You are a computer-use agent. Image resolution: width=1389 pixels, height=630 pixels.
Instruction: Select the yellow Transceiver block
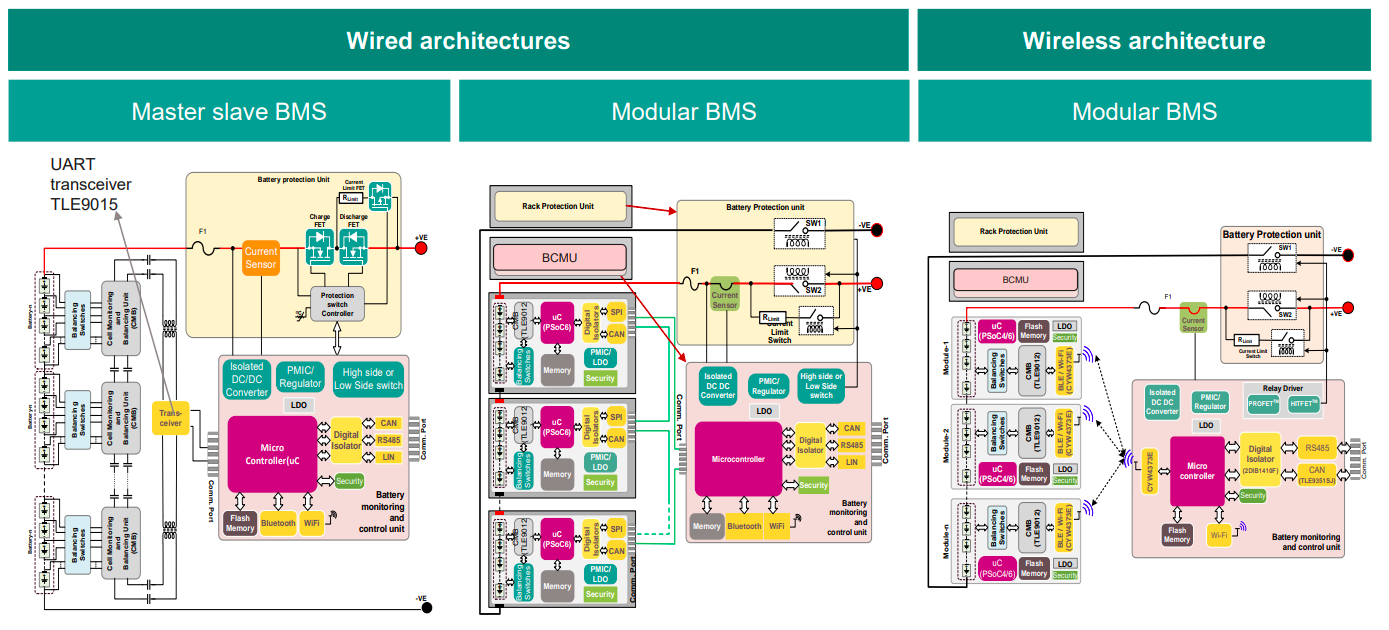pos(169,417)
